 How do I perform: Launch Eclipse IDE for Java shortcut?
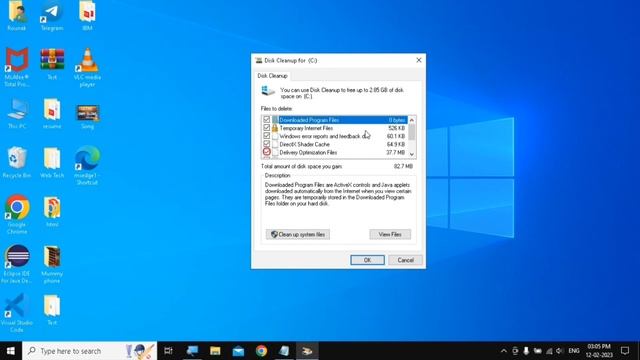click(x=17, y=264)
